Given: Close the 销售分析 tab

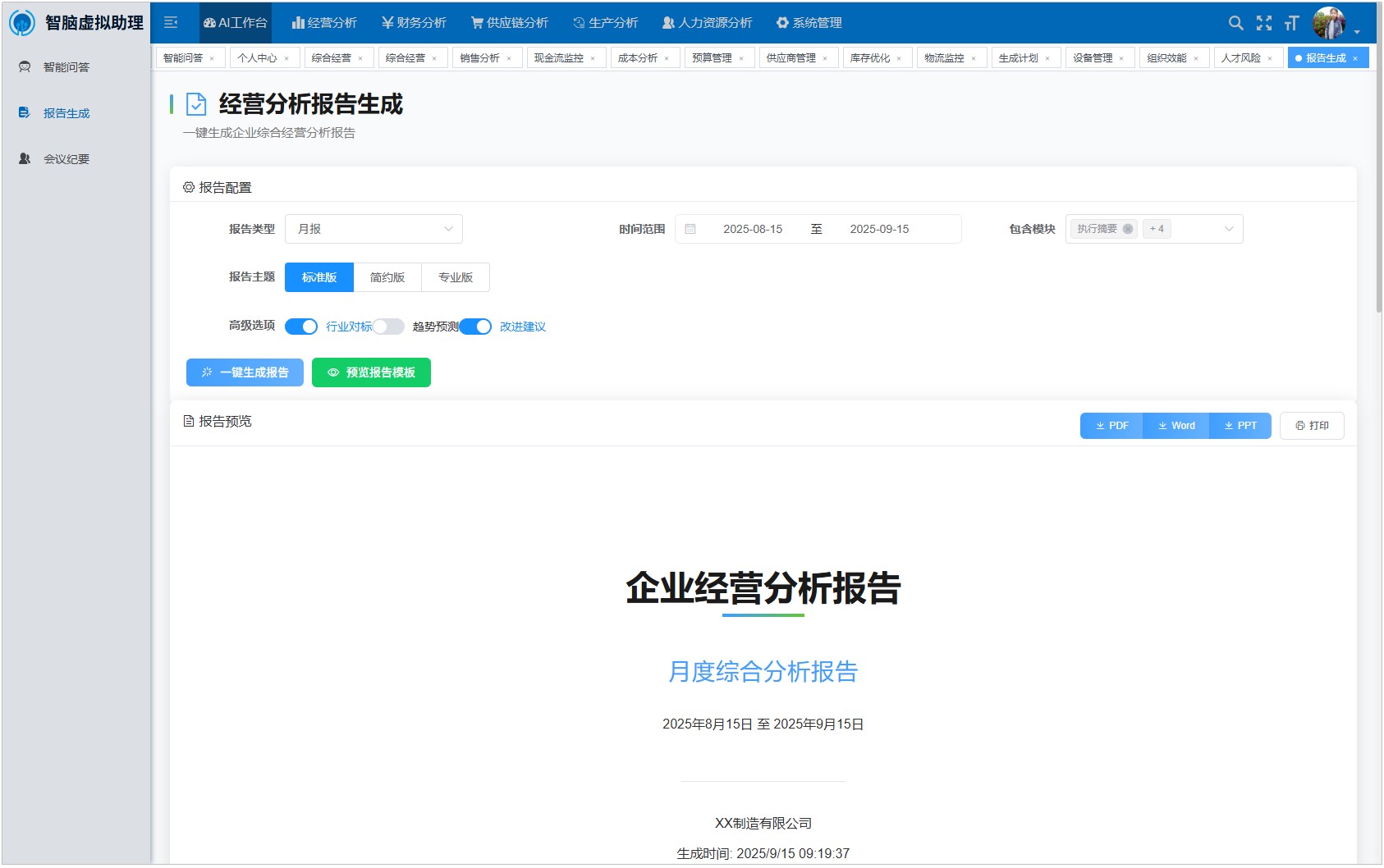Looking at the screenshot, I should click(509, 58).
